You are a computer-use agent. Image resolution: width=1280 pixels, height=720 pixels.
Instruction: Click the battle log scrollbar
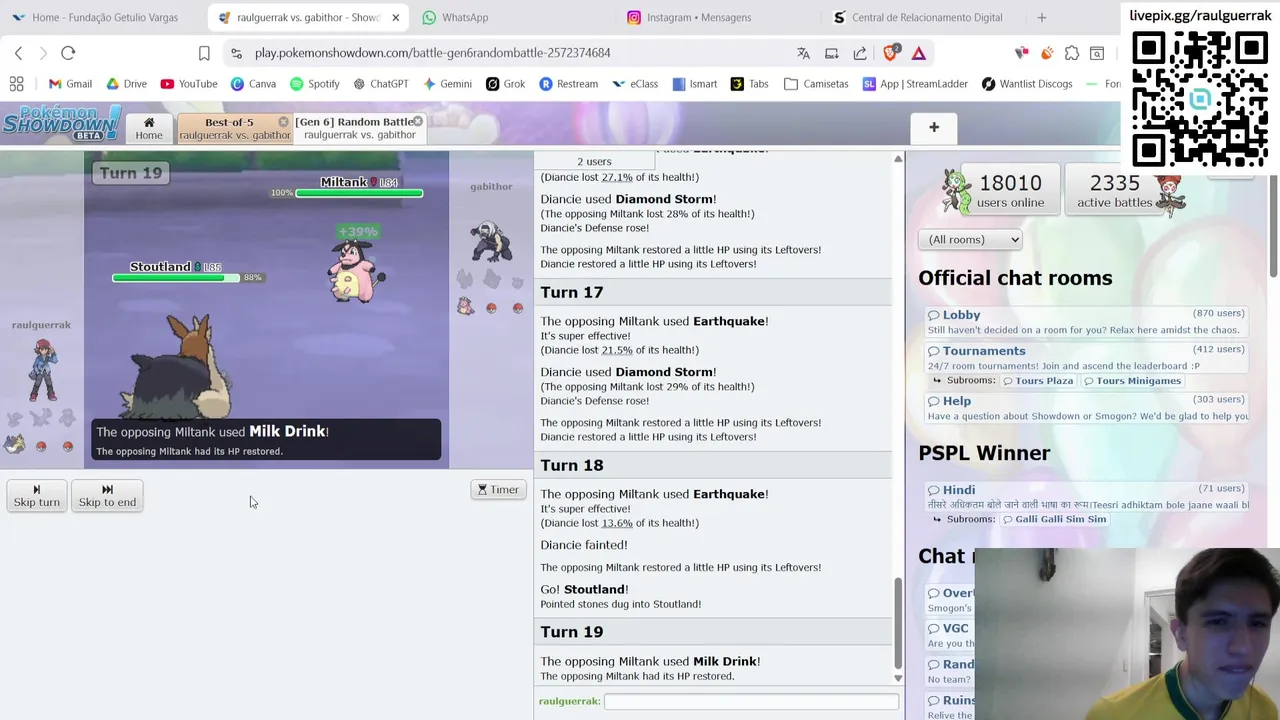click(x=897, y=625)
